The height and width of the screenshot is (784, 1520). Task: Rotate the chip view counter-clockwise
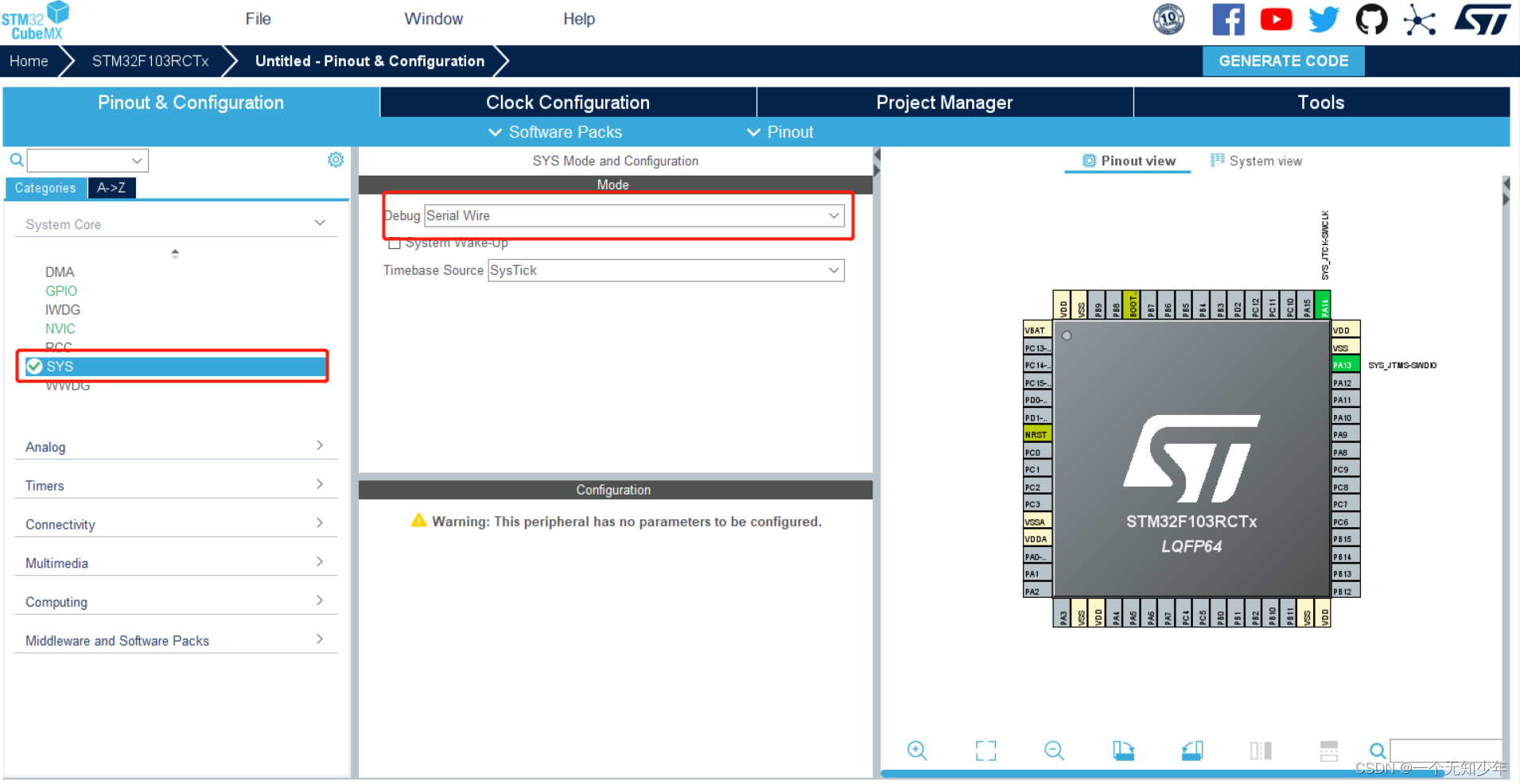(1192, 750)
